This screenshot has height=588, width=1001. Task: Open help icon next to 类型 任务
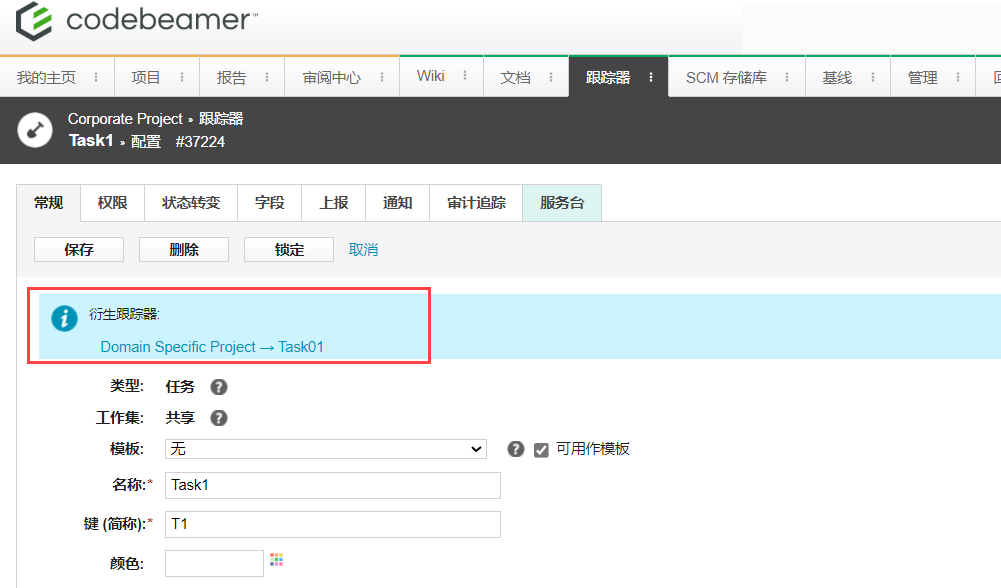click(x=219, y=387)
